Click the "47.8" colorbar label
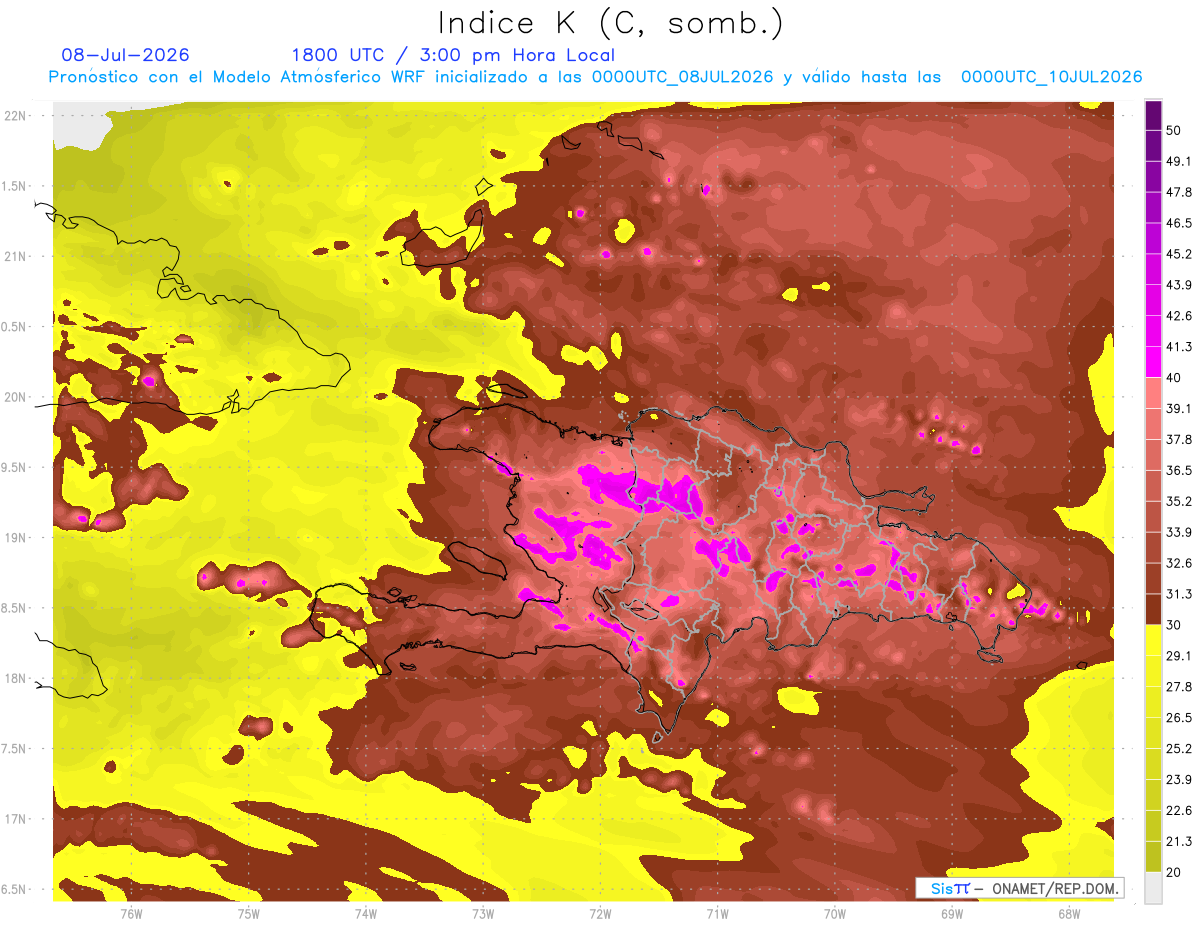 (x=1179, y=192)
